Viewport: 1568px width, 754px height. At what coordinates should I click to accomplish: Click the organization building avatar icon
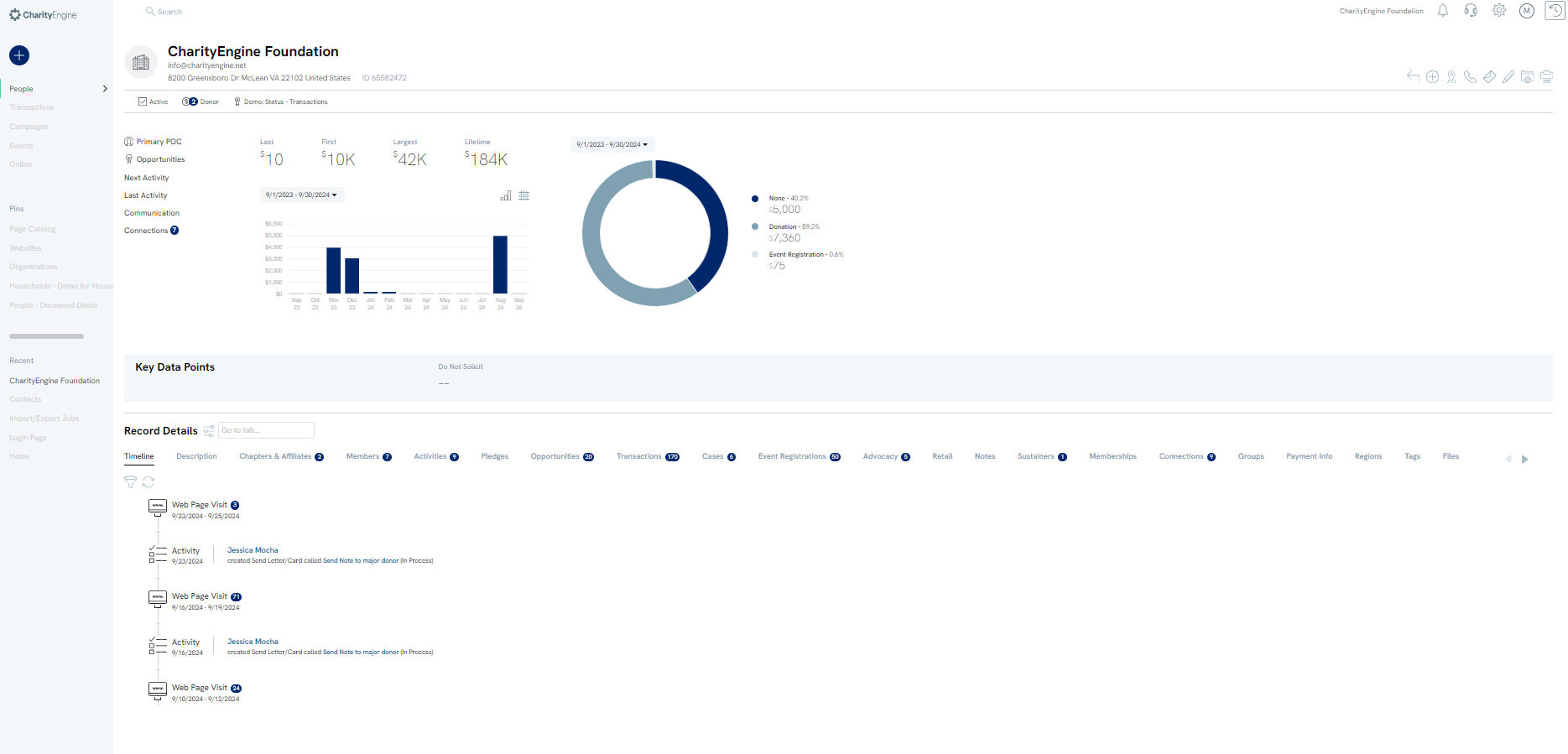pyautogui.click(x=141, y=62)
